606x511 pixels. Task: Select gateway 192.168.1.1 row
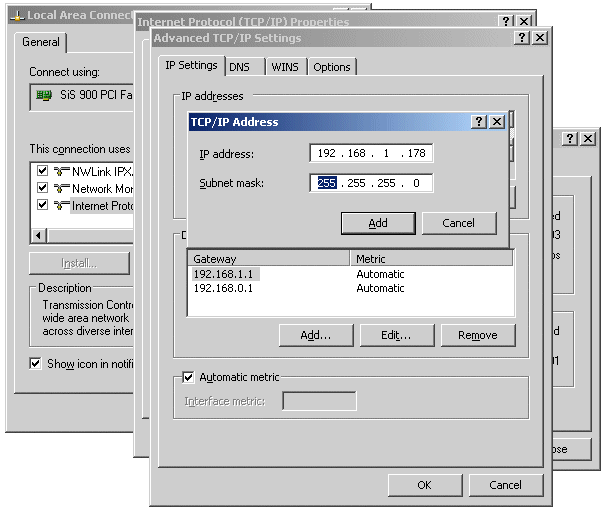[351, 274]
